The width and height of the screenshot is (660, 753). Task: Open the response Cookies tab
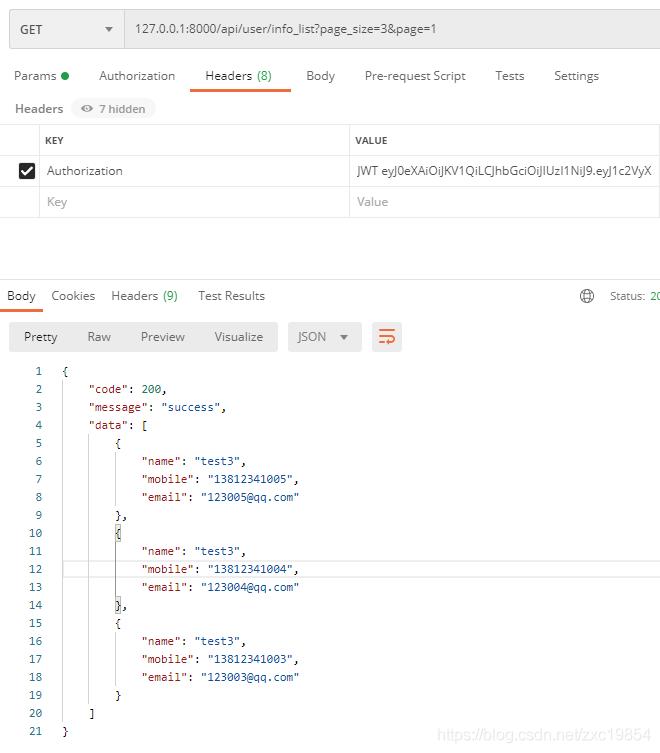click(x=73, y=296)
